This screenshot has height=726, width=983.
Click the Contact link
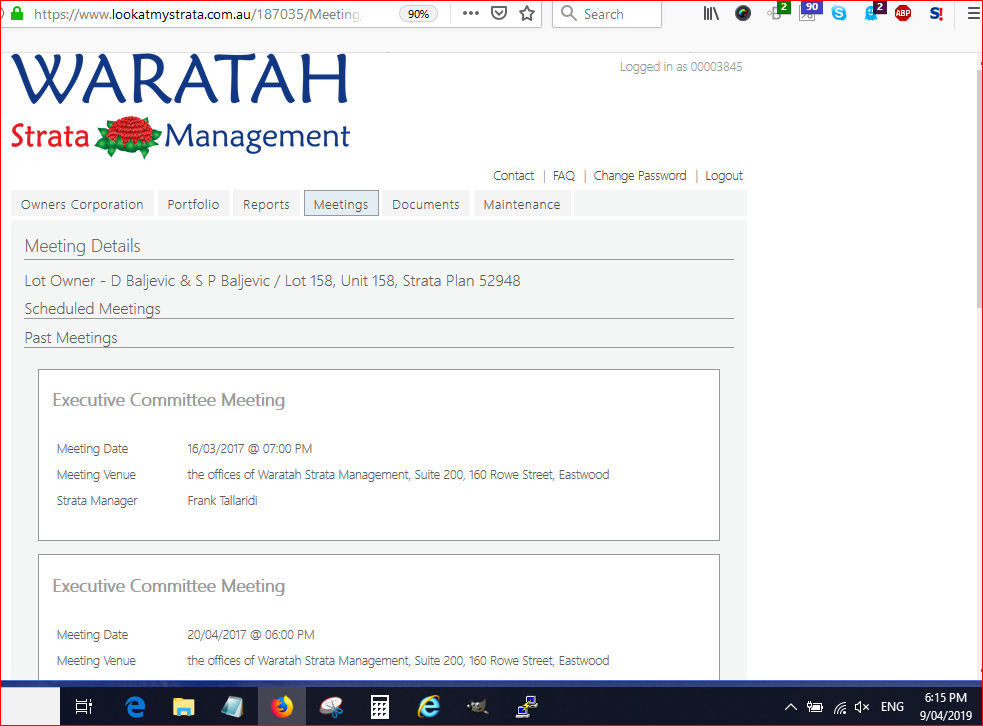coord(513,176)
